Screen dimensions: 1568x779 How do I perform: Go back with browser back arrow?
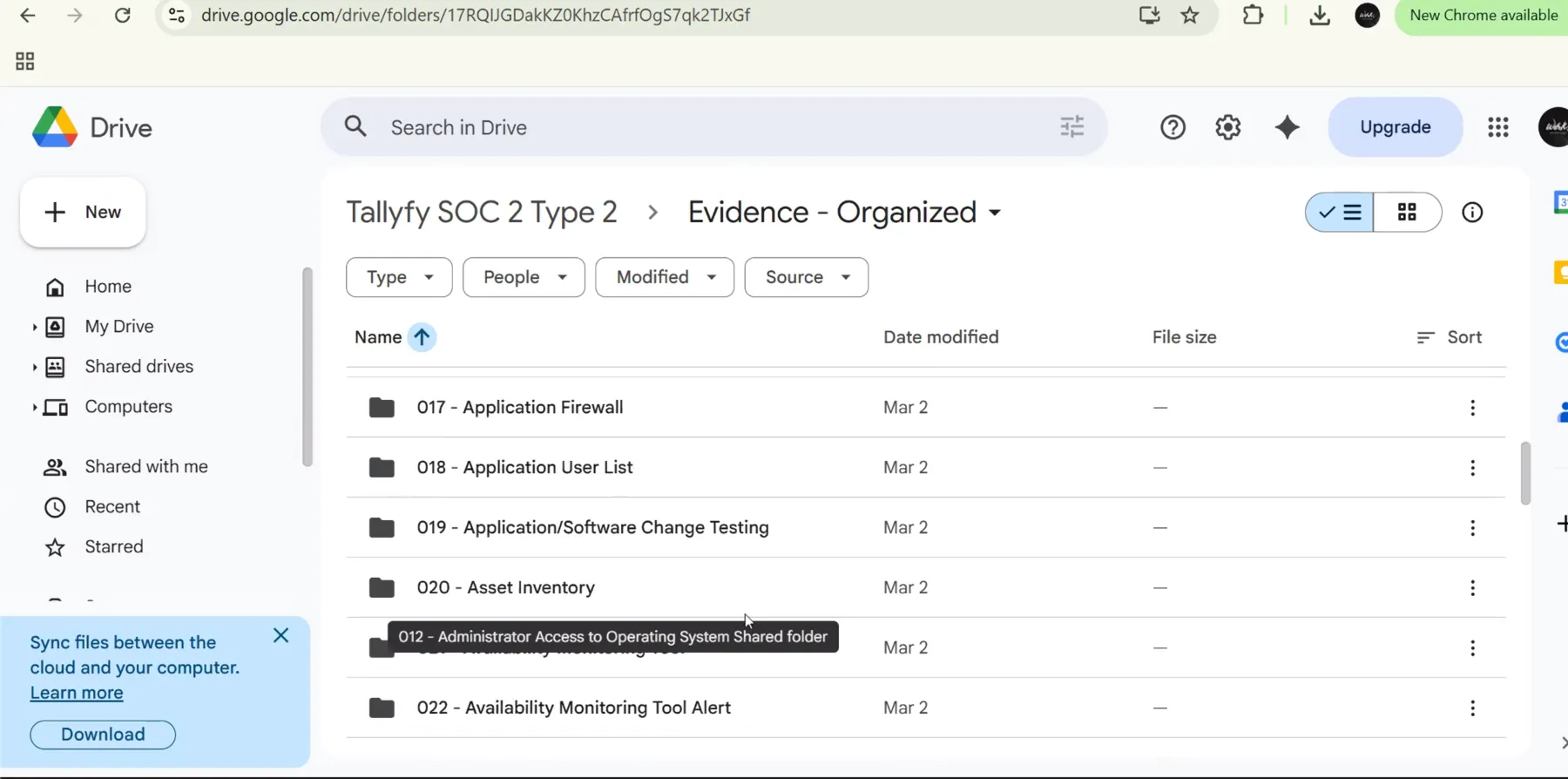pos(28,15)
